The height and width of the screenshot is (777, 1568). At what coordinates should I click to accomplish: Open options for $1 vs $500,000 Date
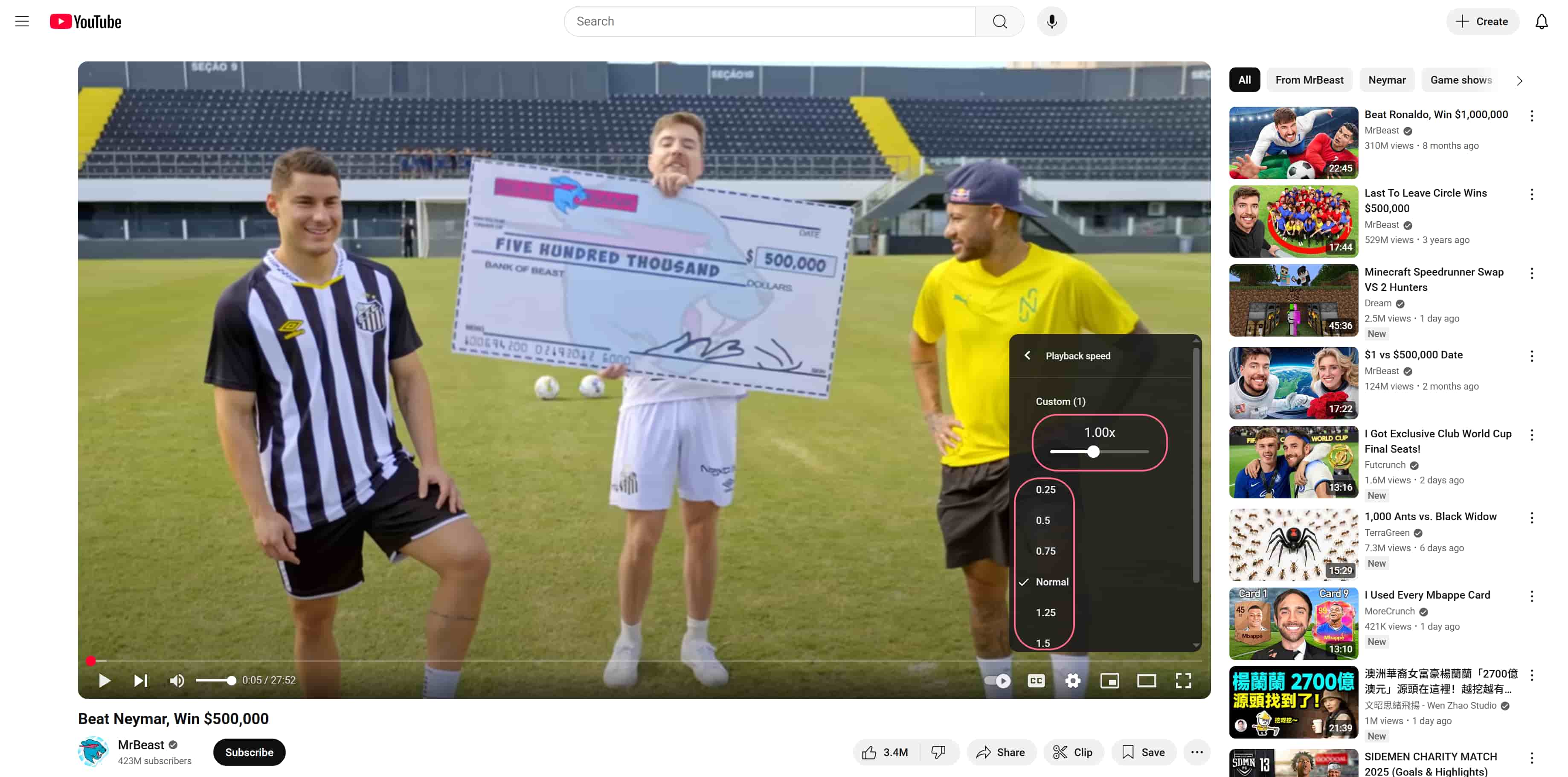point(1531,356)
